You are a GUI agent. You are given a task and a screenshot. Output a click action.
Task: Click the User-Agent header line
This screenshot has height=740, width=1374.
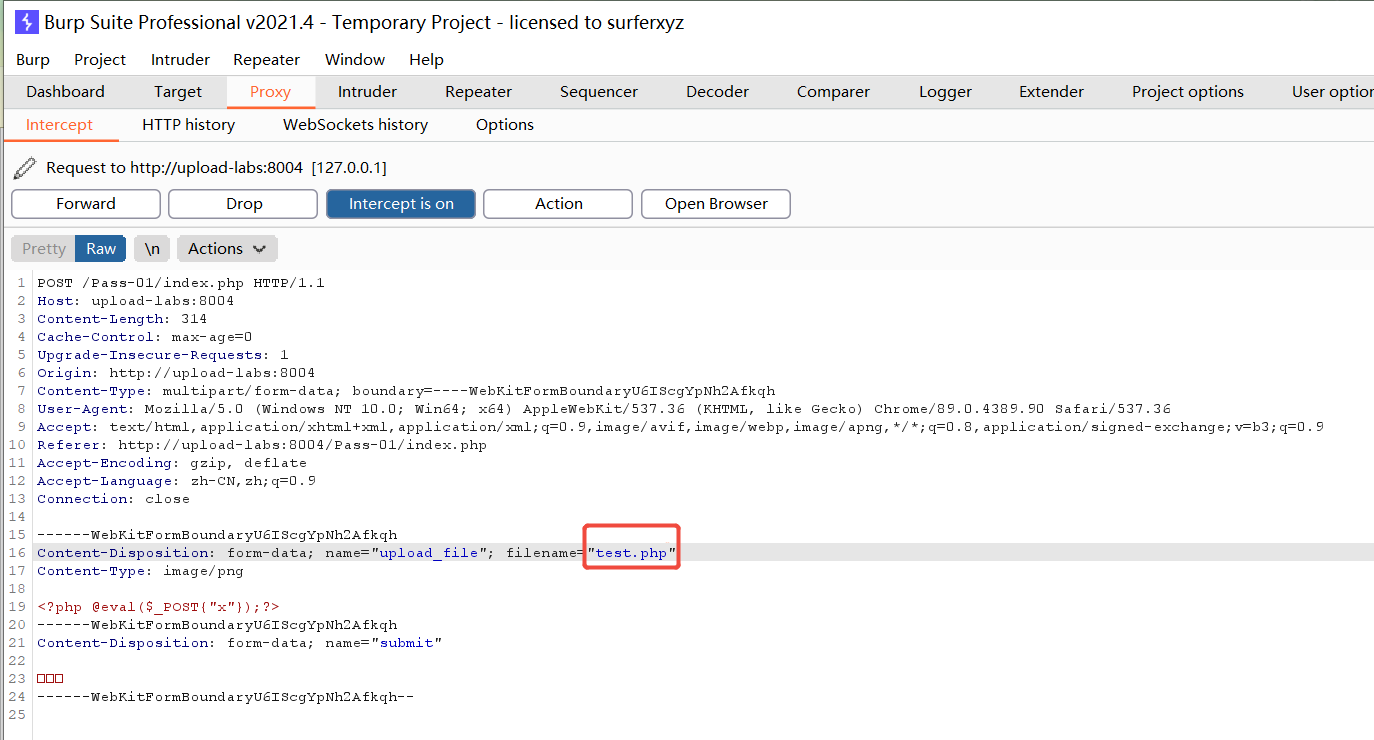point(604,409)
